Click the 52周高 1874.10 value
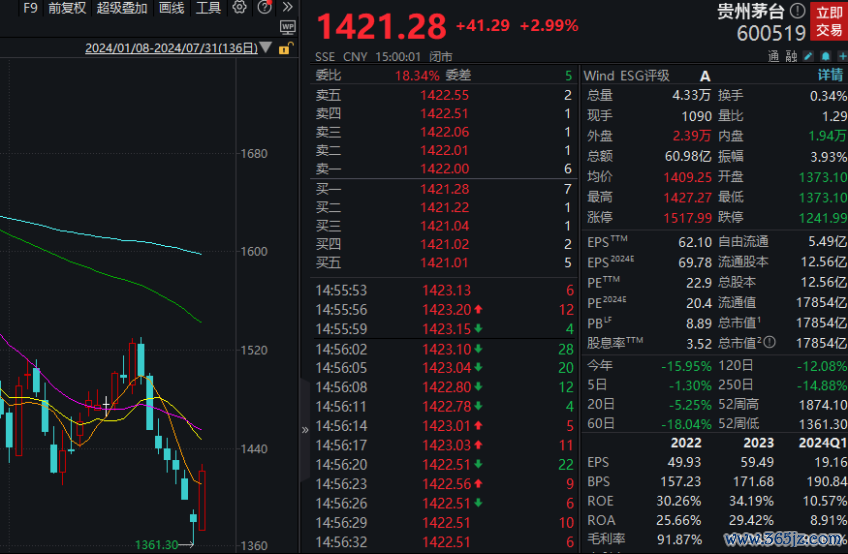Viewport: 848px width, 554px height. (x=823, y=405)
